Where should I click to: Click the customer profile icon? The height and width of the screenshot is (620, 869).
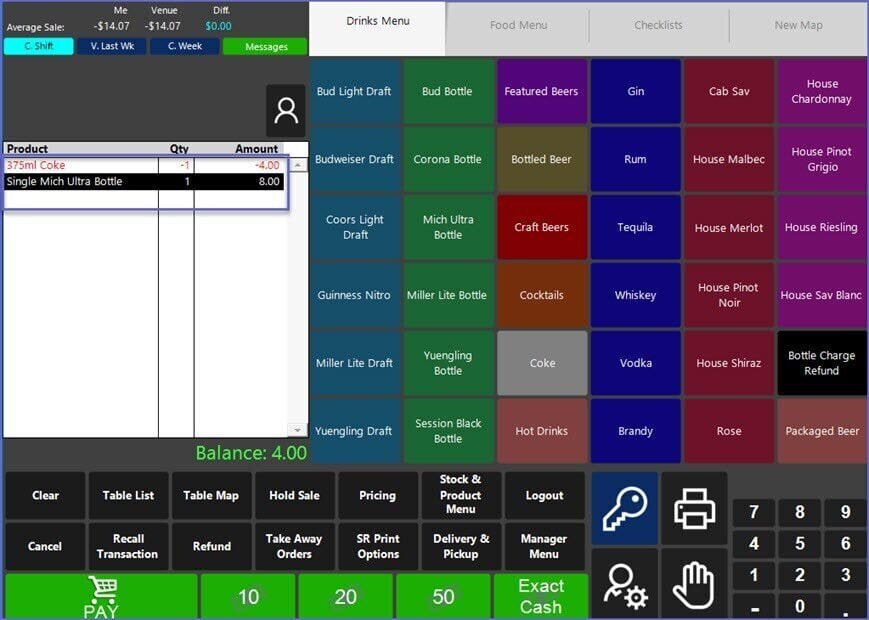286,111
